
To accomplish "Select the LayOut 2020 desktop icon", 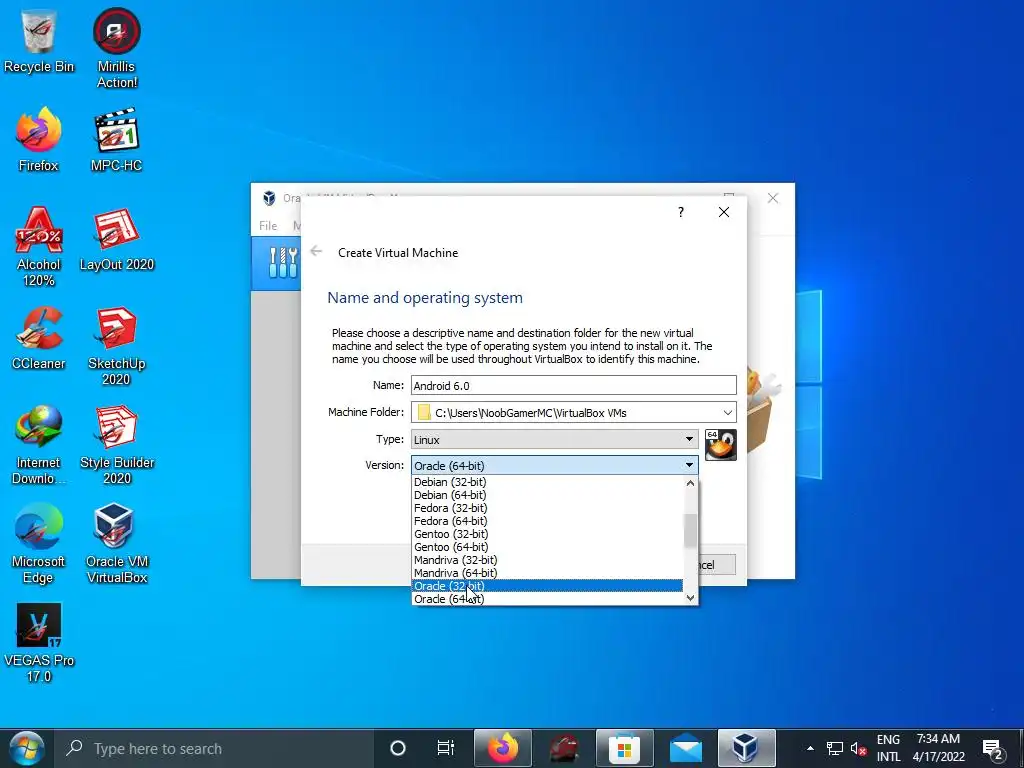I will pos(117,239).
